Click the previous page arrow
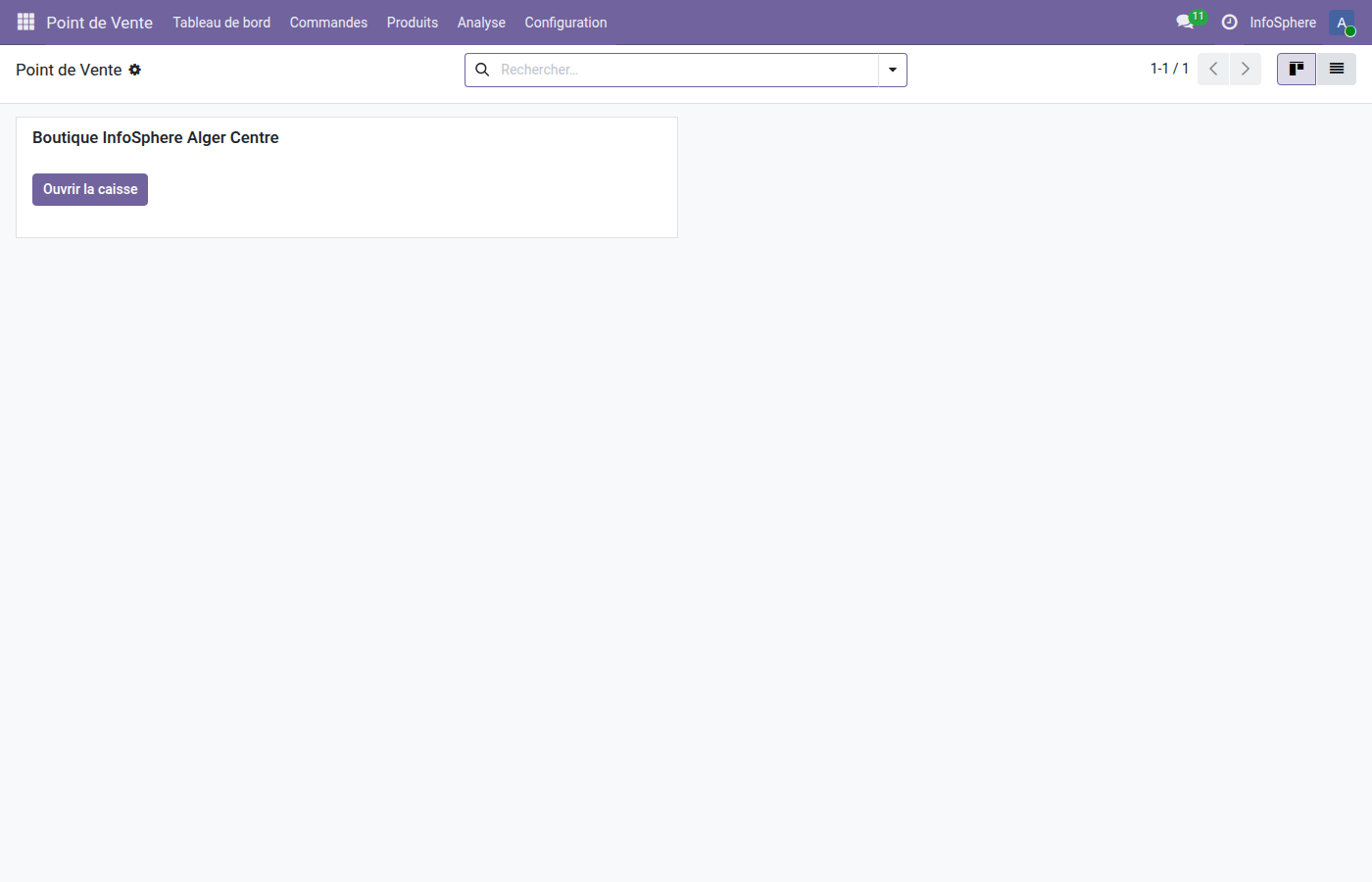 point(1213,69)
